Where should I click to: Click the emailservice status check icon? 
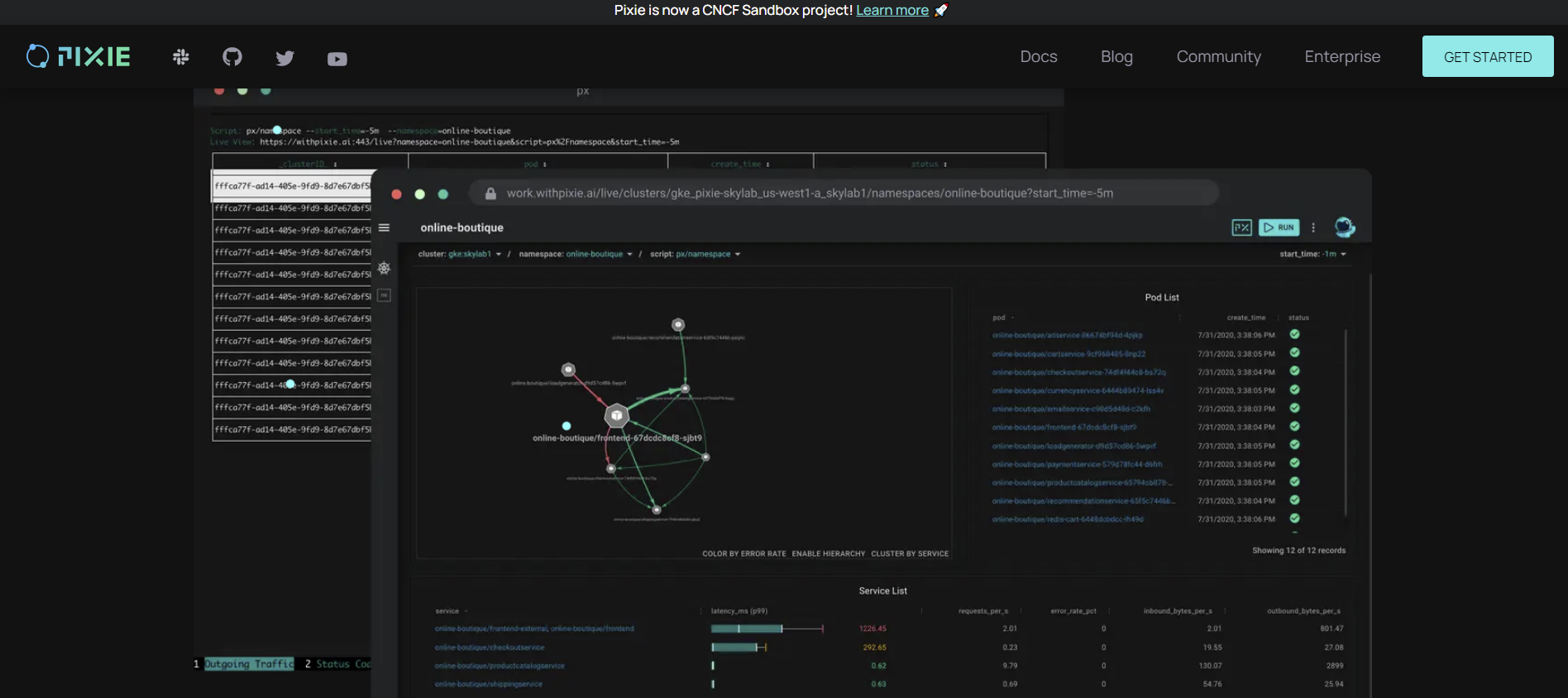click(1294, 408)
